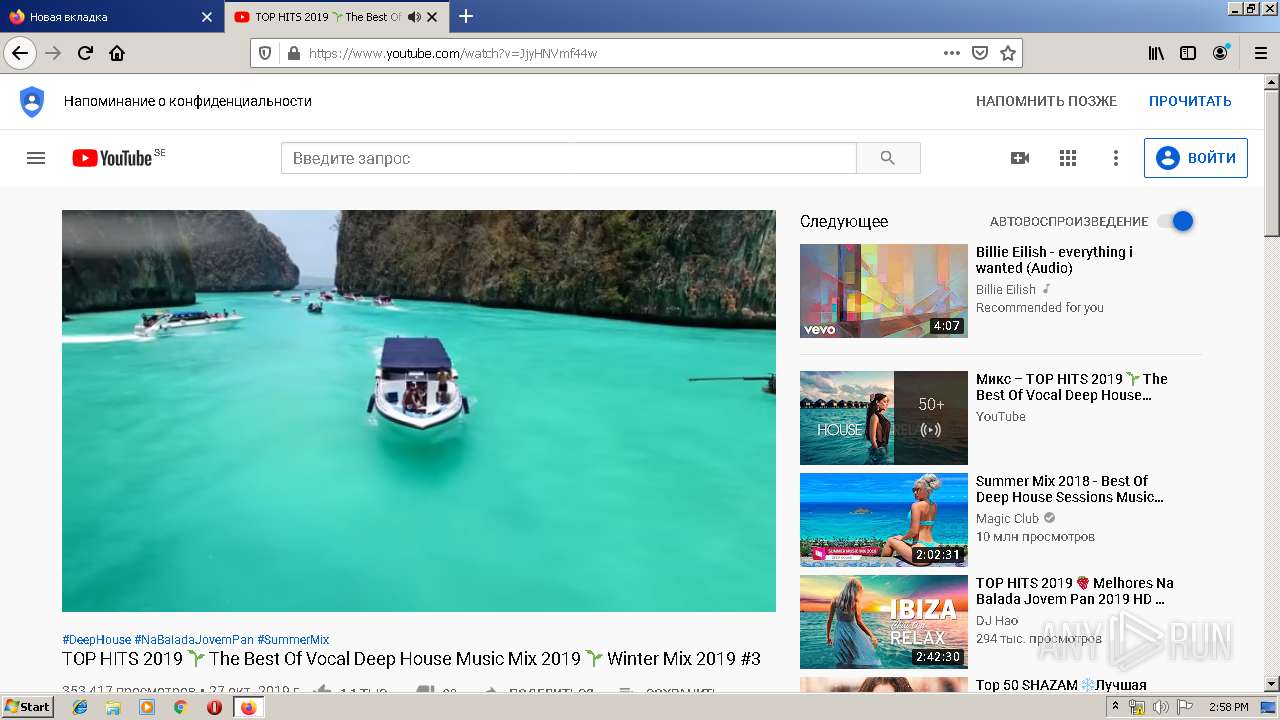The width and height of the screenshot is (1280, 720).
Task: Open Billie Eilish everything i wanted thumbnail
Action: tap(884, 291)
